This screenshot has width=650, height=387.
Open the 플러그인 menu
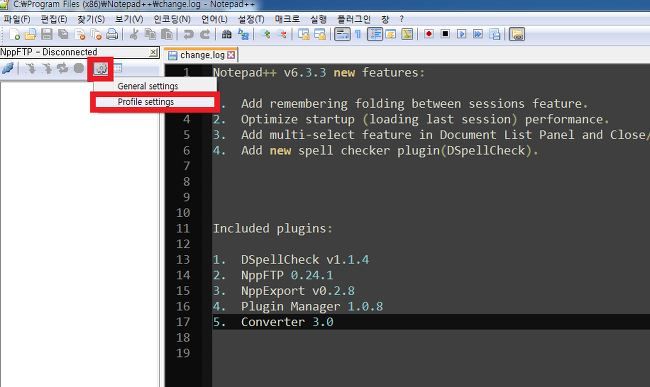pos(354,19)
